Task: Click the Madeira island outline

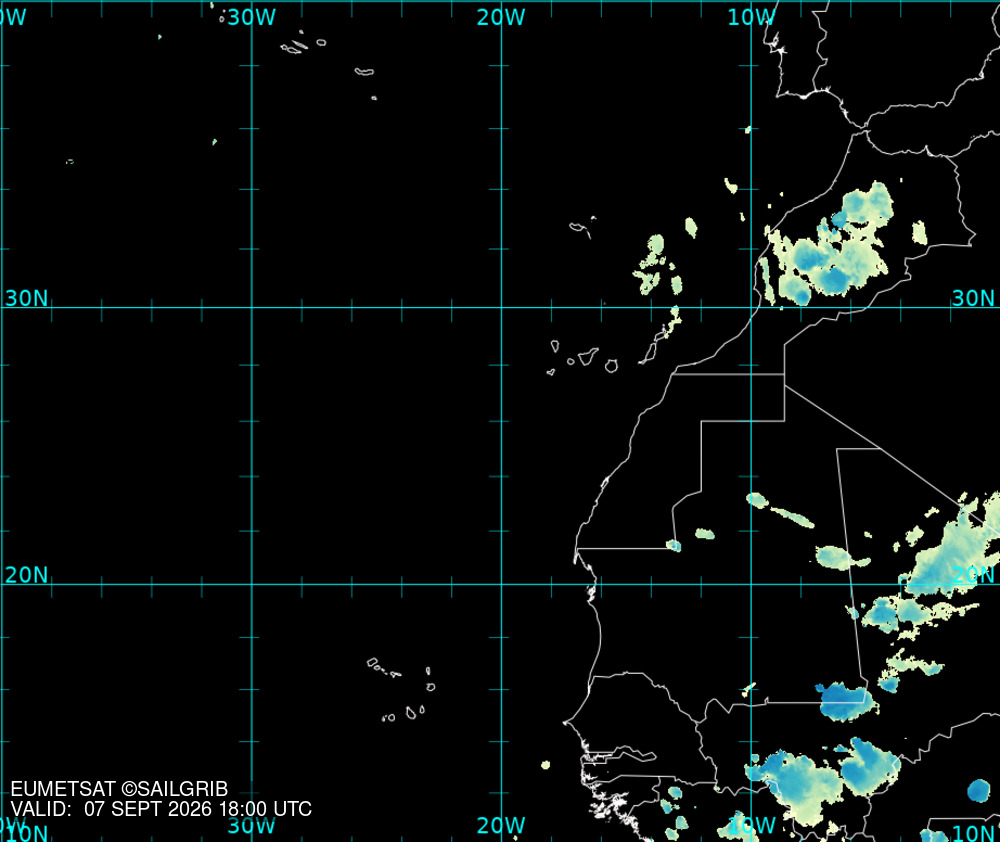Action: coord(582,227)
